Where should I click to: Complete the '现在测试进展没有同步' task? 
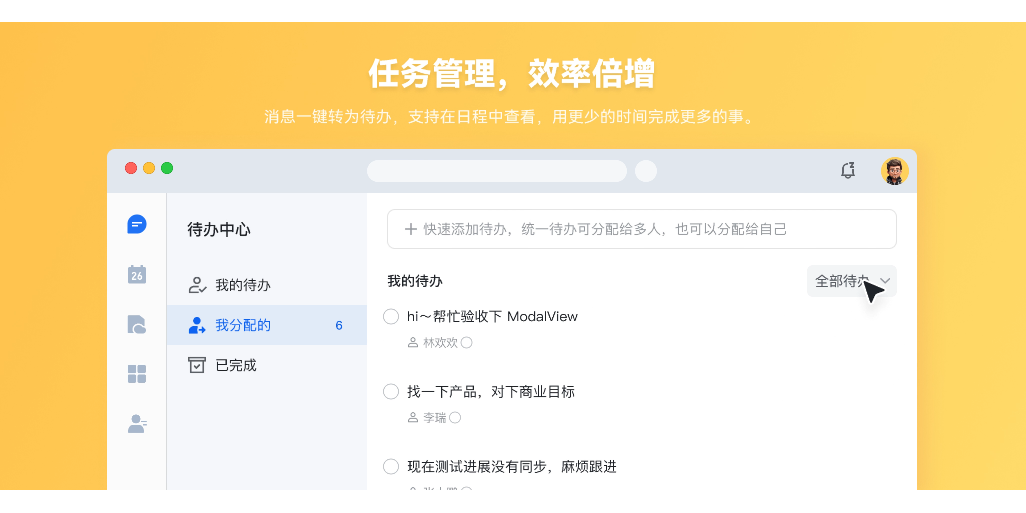point(391,466)
